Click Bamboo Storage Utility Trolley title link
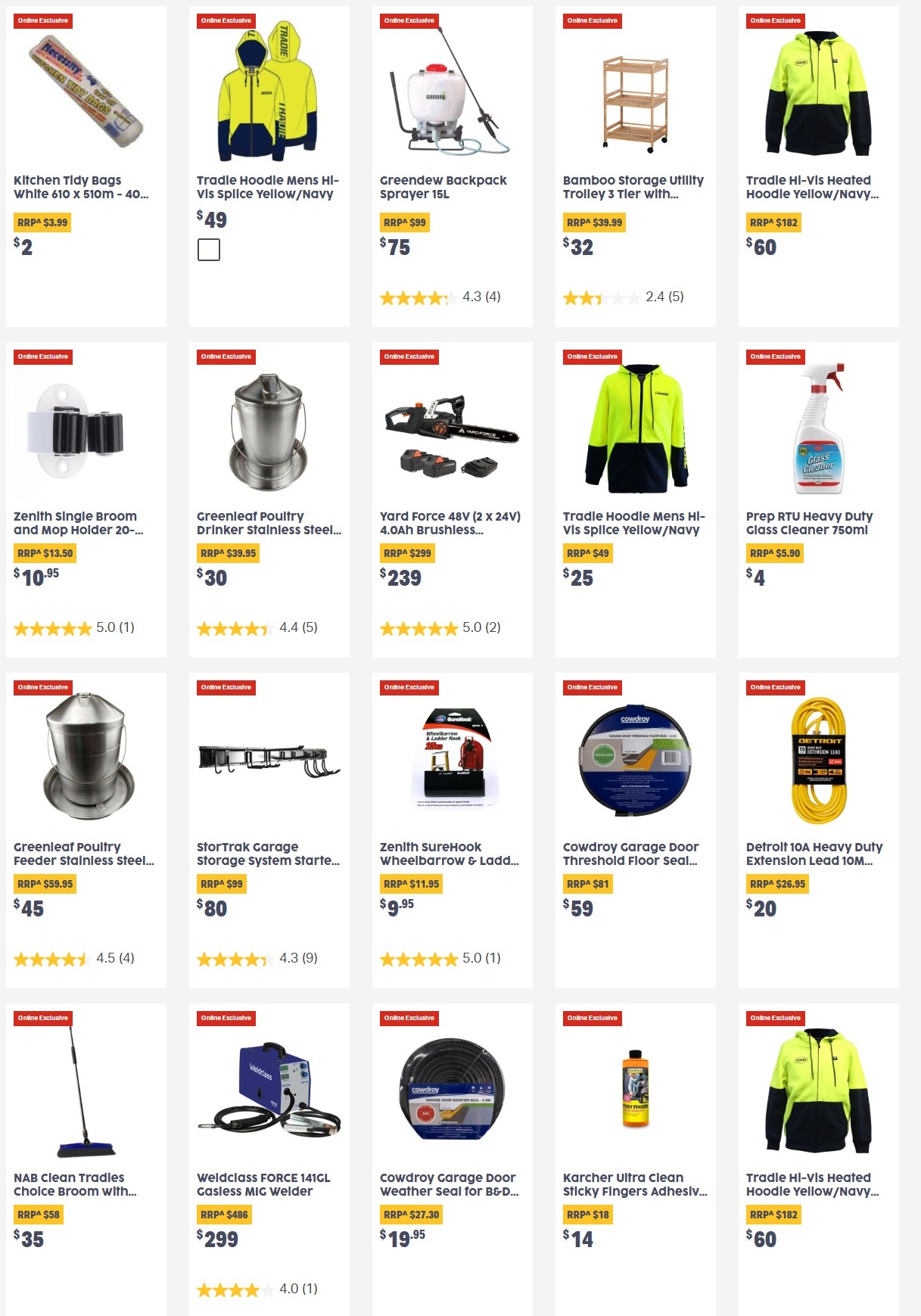This screenshot has height=1316, width=921. (x=633, y=187)
